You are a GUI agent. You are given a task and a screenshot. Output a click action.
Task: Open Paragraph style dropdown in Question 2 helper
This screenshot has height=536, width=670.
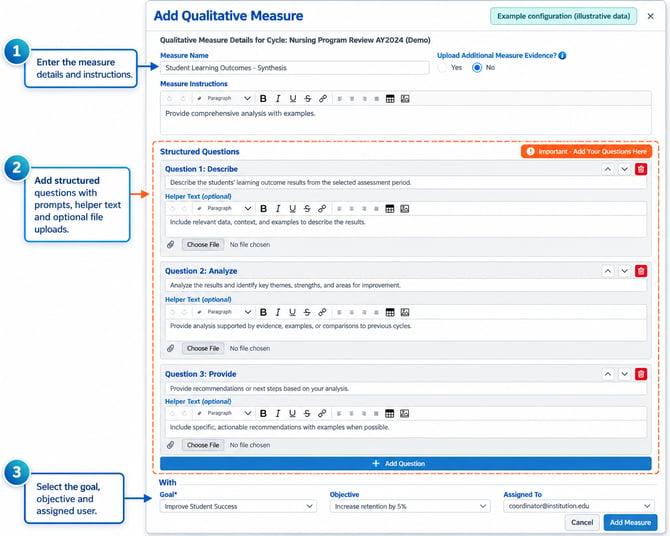[x=229, y=312]
